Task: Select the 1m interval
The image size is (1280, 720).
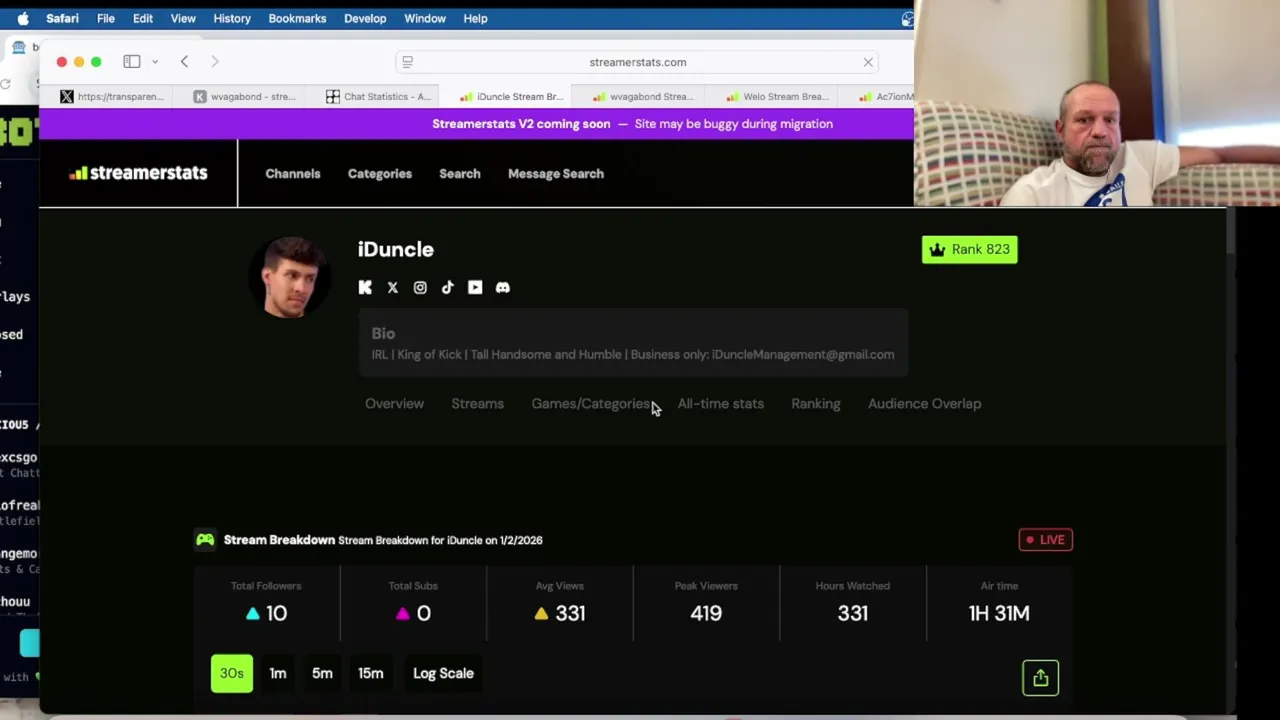Action: point(278,673)
